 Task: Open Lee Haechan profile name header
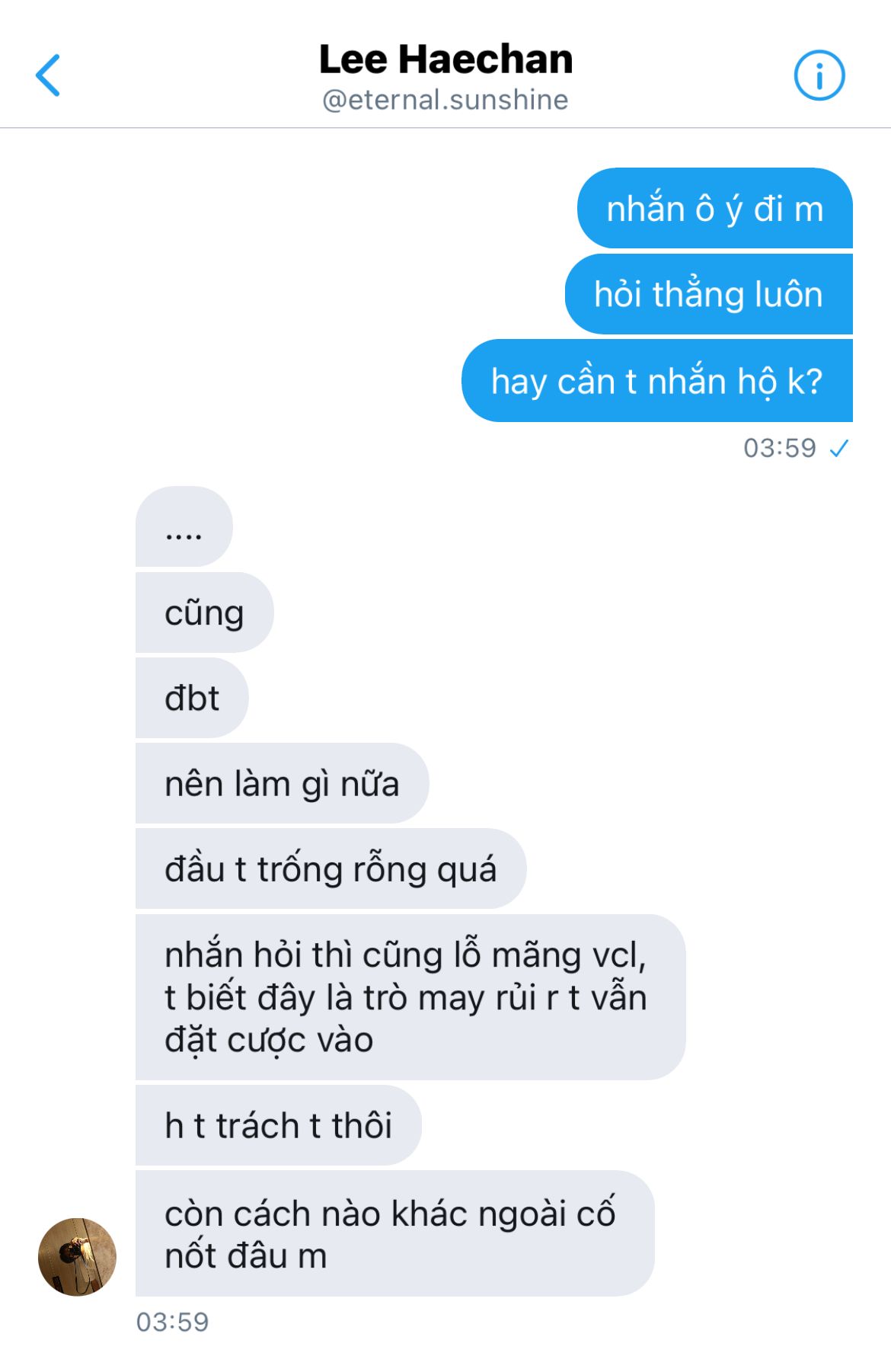point(445,59)
